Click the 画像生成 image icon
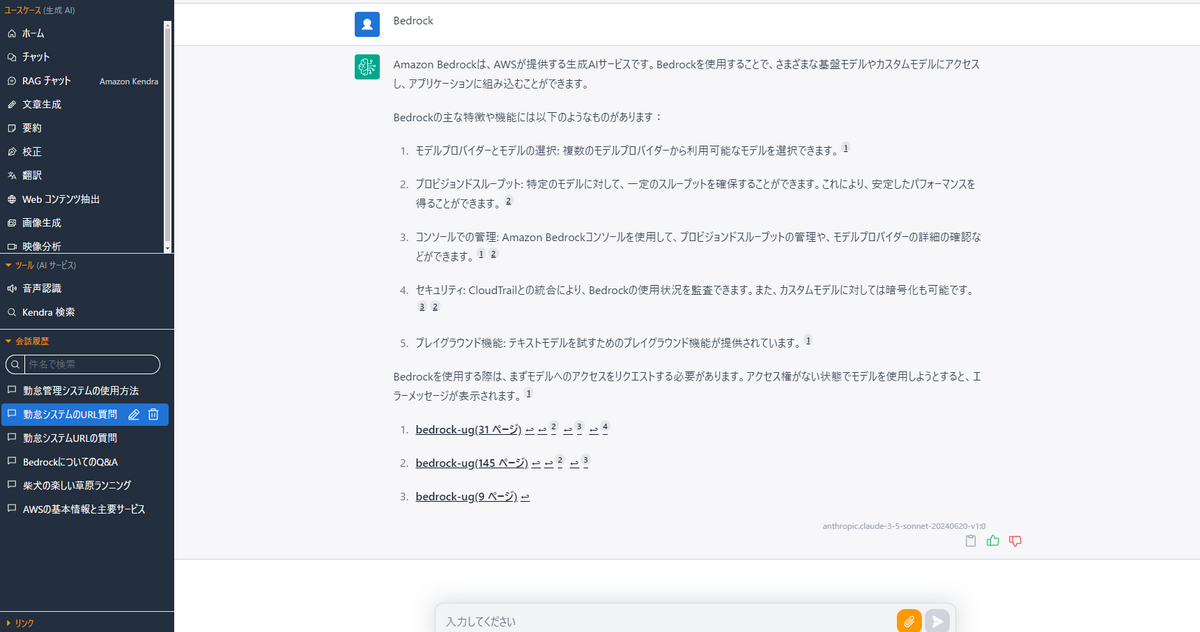The height and width of the screenshot is (632, 1200). click(x=12, y=223)
